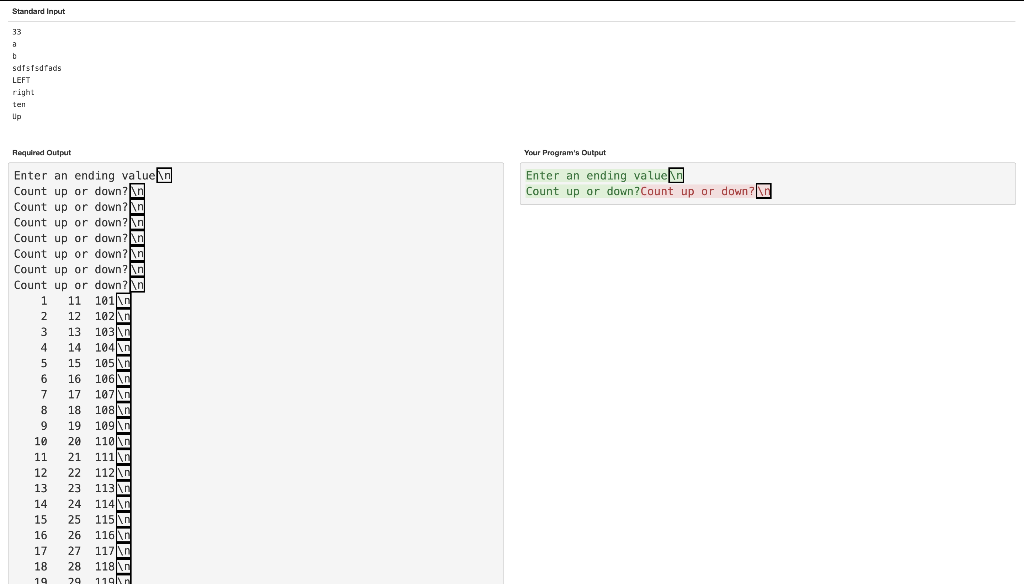
Task: Click the \n marker after row "10 20 110"
Action: click(x=122, y=441)
